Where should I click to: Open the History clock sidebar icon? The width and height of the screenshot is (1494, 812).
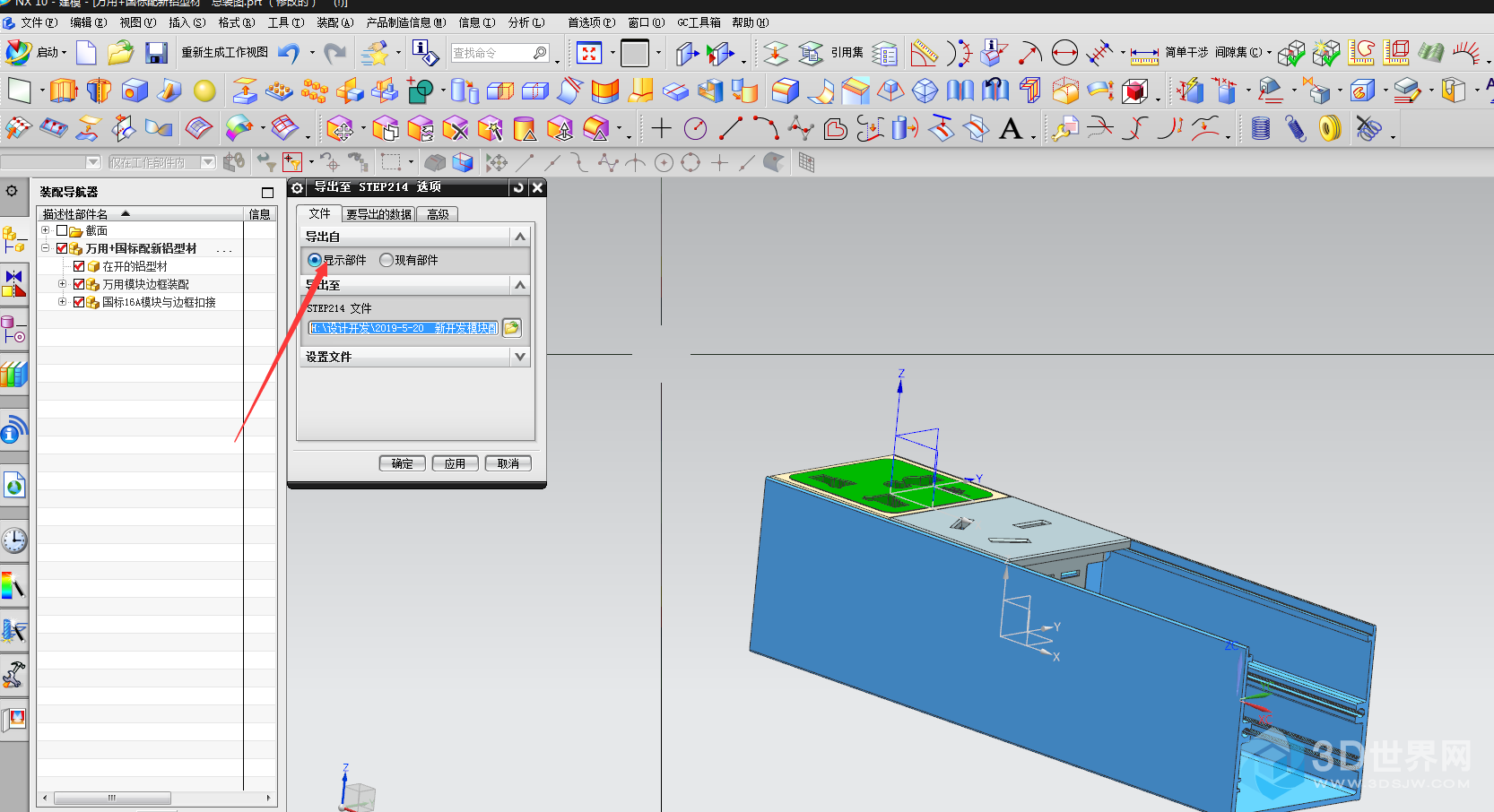click(13, 540)
